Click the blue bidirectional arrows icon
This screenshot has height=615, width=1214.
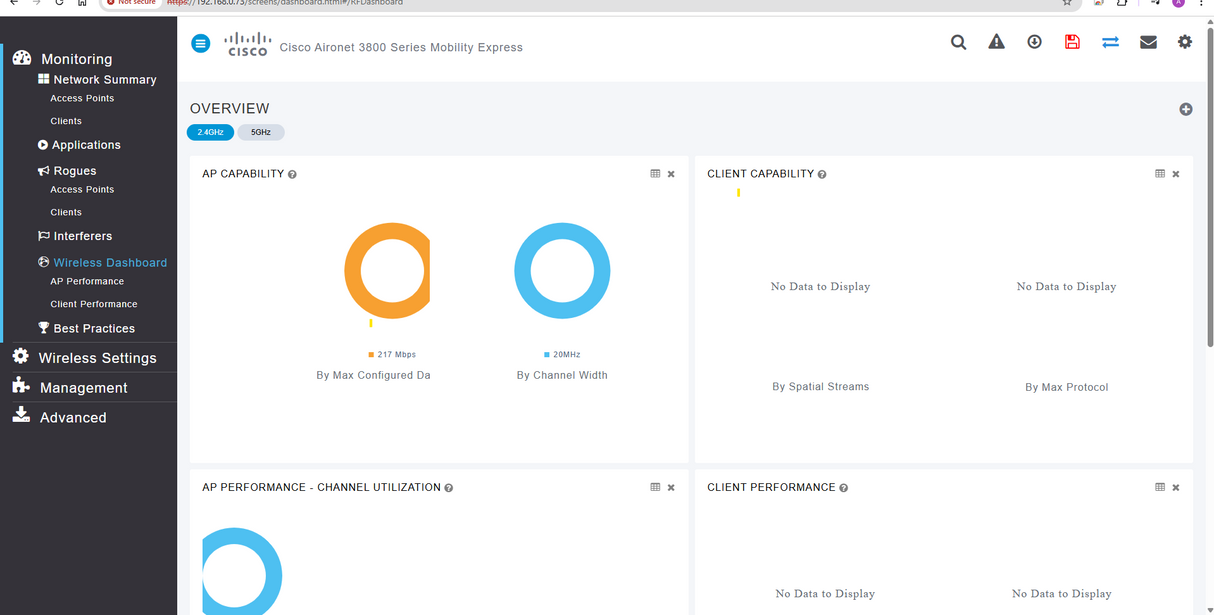tap(1110, 42)
